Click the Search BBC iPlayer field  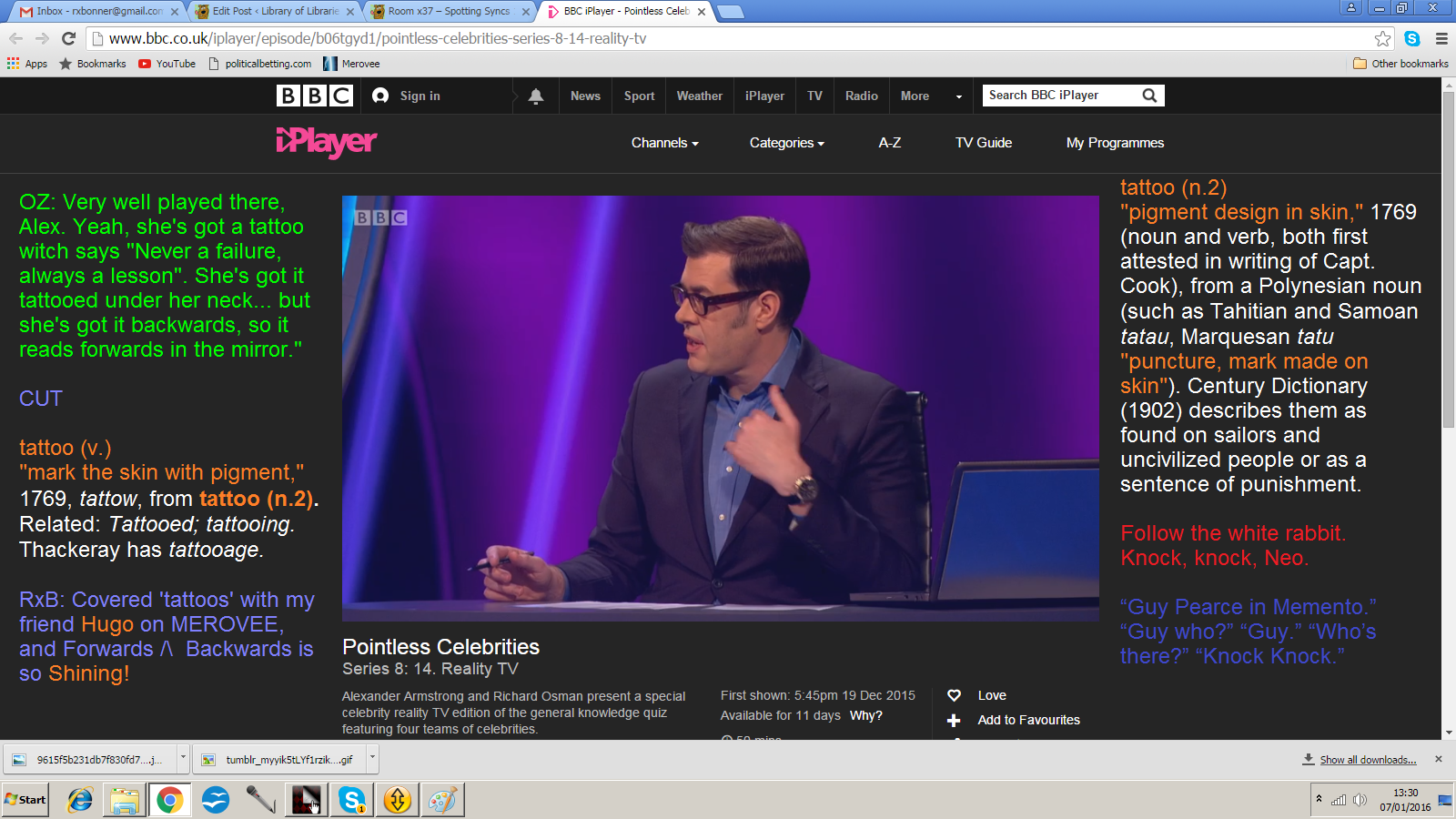1060,96
